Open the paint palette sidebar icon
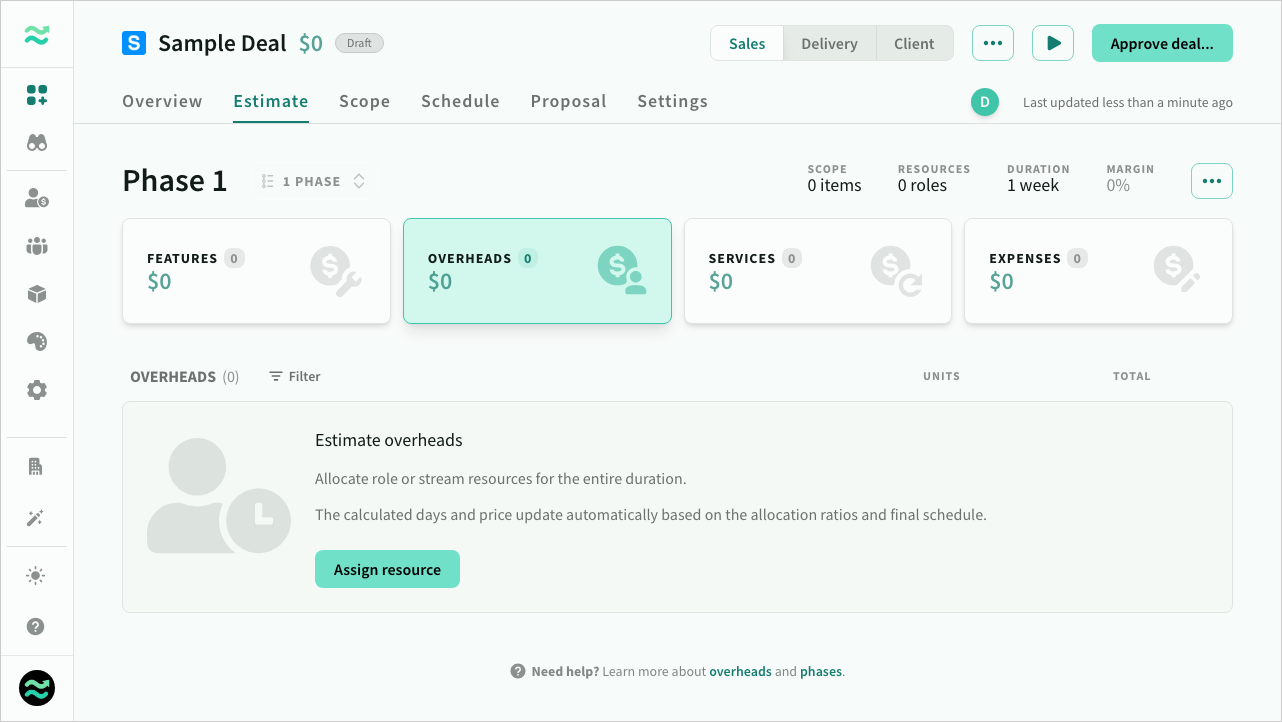 click(x=37, y=342)
